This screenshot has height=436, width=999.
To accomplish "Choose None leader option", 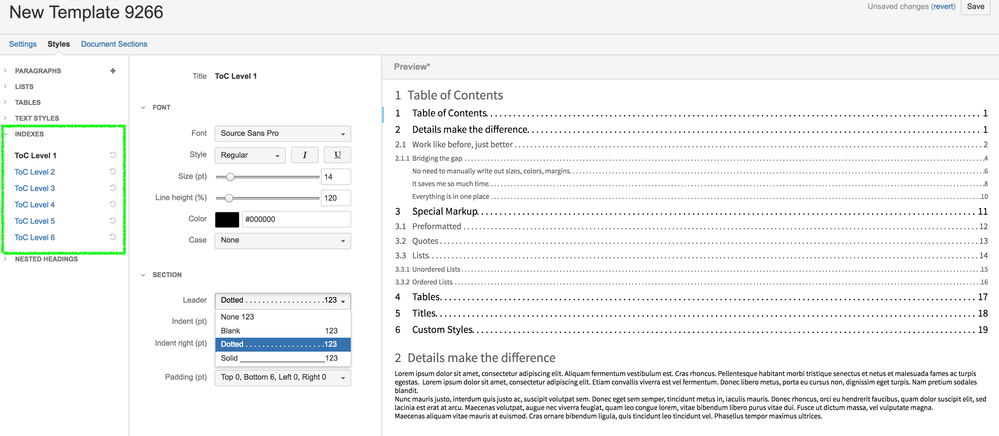I will click(283, 317).
